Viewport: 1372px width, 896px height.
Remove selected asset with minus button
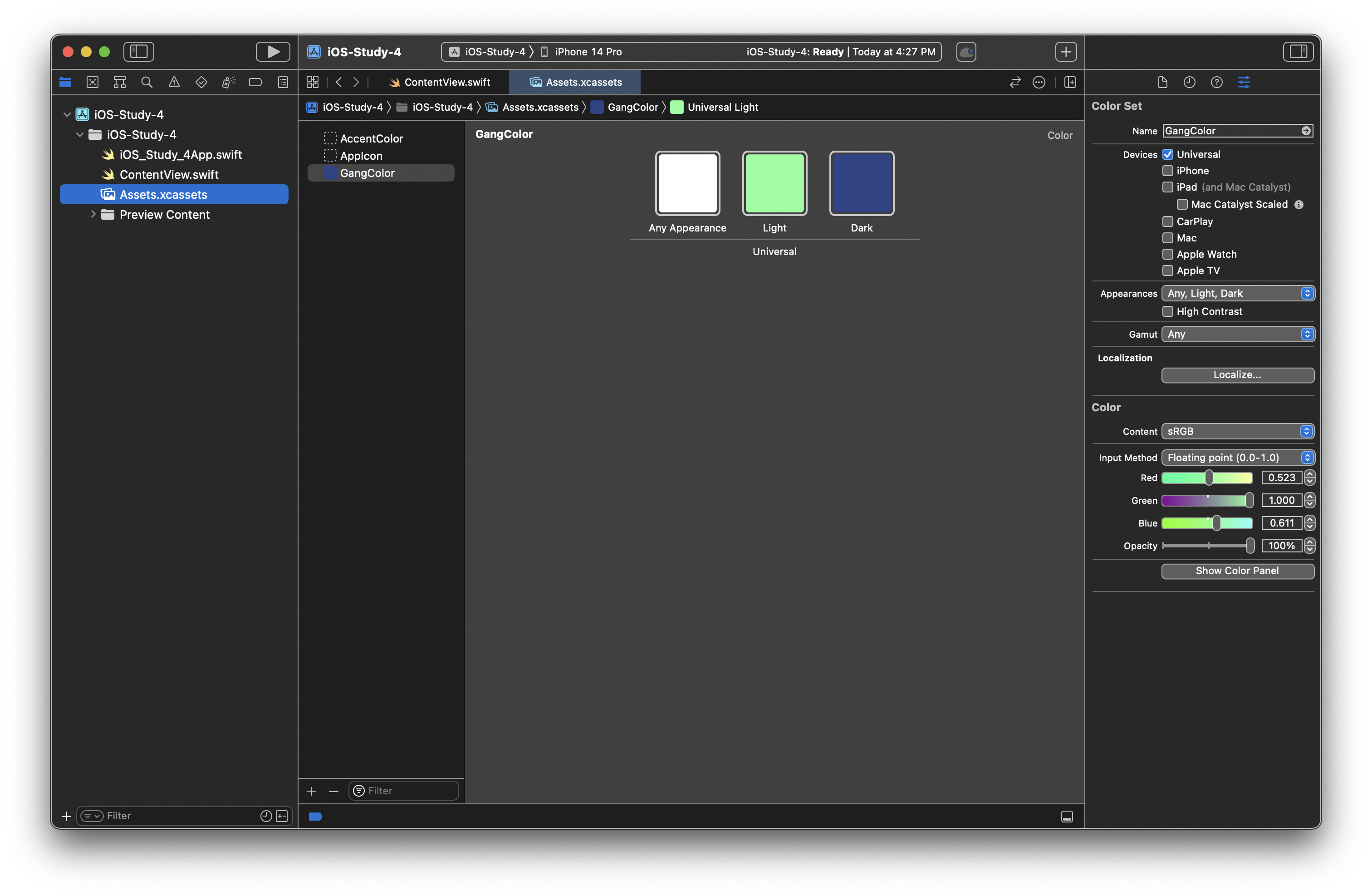coord(333,791)
